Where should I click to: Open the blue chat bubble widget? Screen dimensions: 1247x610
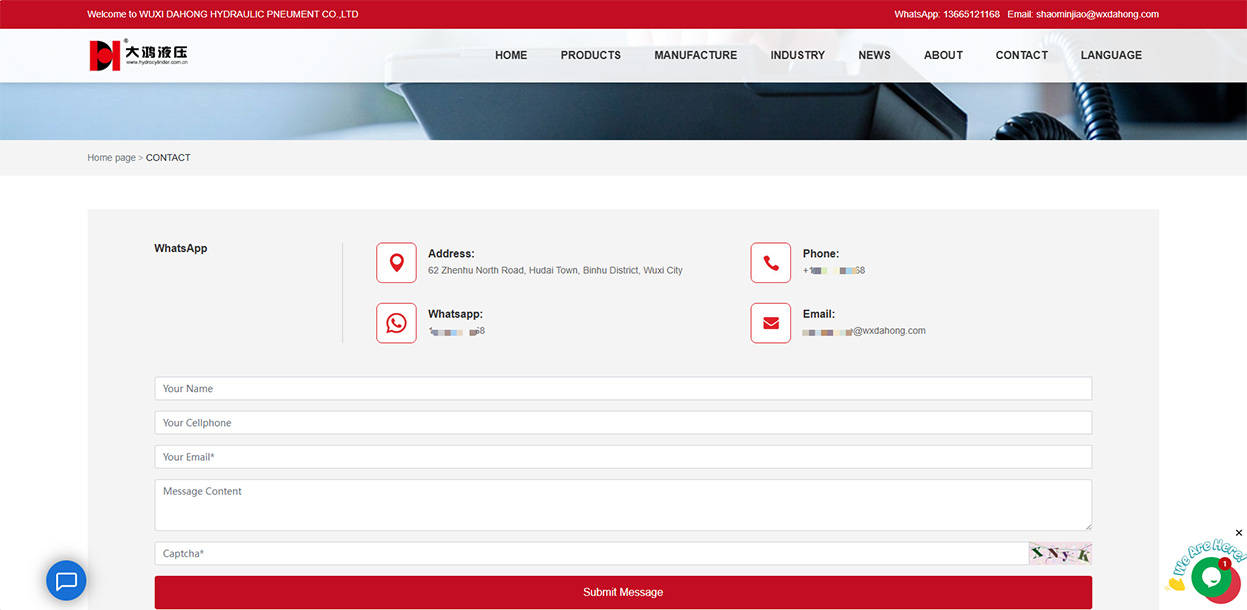(66, 580)
